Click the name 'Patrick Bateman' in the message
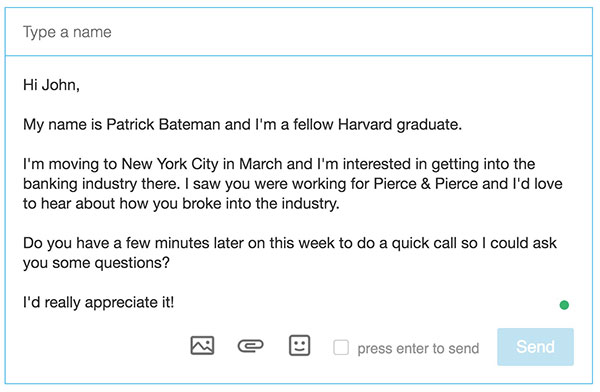600x392 pixels. (x=163, y=124)
